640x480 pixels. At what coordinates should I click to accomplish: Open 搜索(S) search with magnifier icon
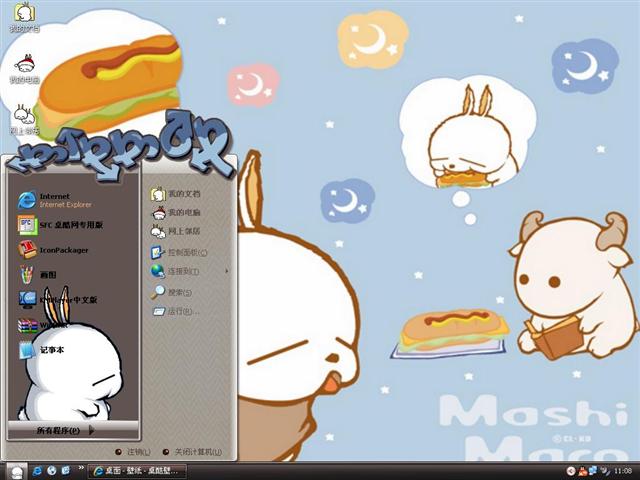pos(172,292)
